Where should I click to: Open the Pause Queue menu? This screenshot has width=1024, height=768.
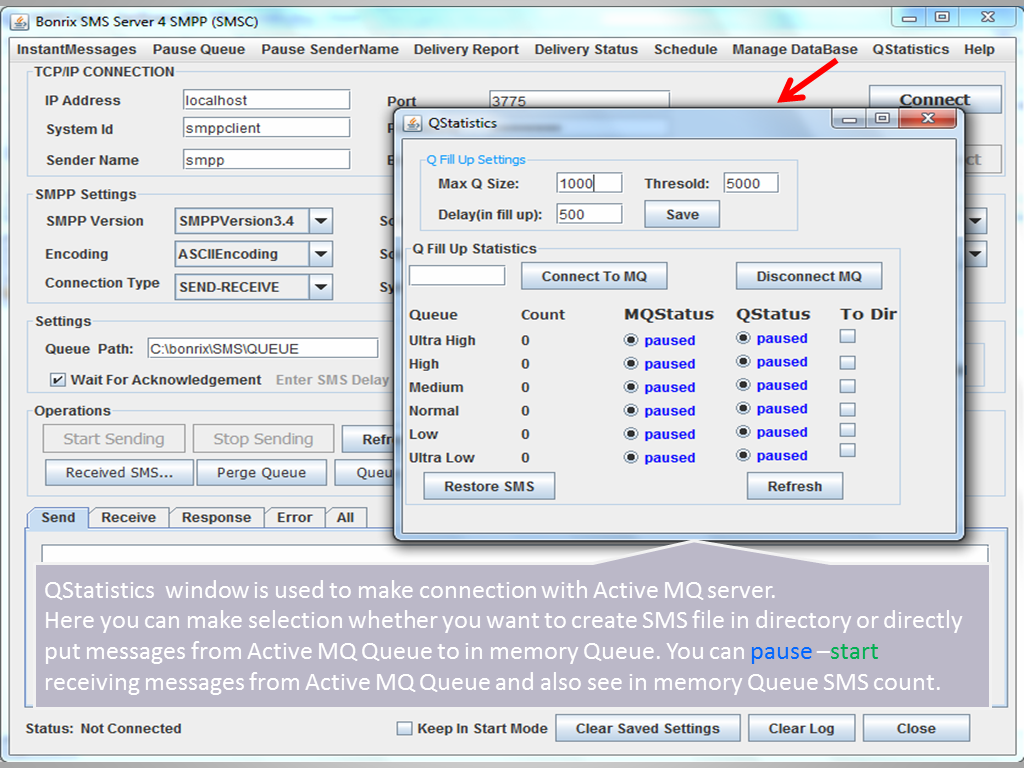[x=199, y=50]
